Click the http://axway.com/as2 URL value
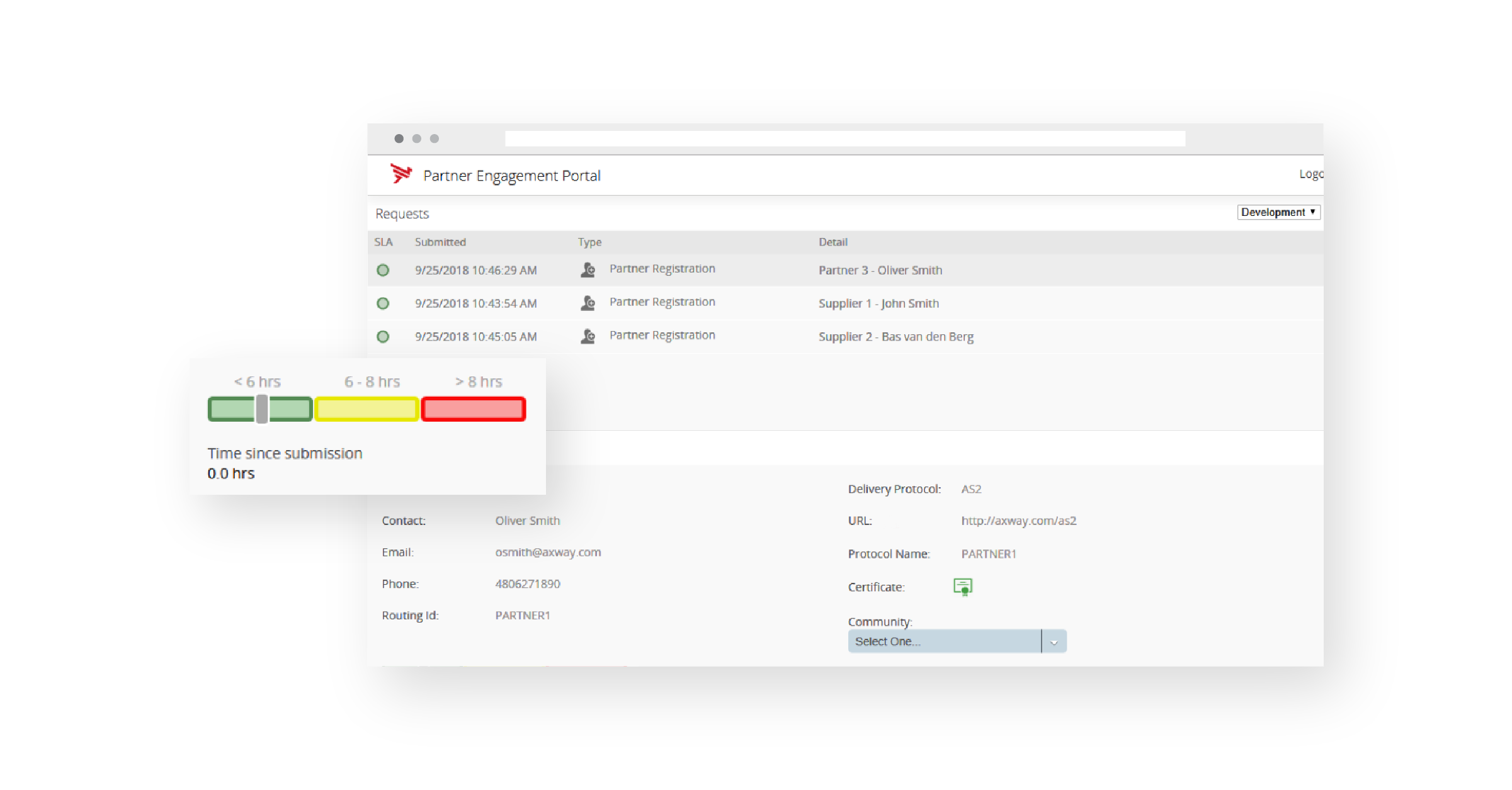 [1018, 521]
